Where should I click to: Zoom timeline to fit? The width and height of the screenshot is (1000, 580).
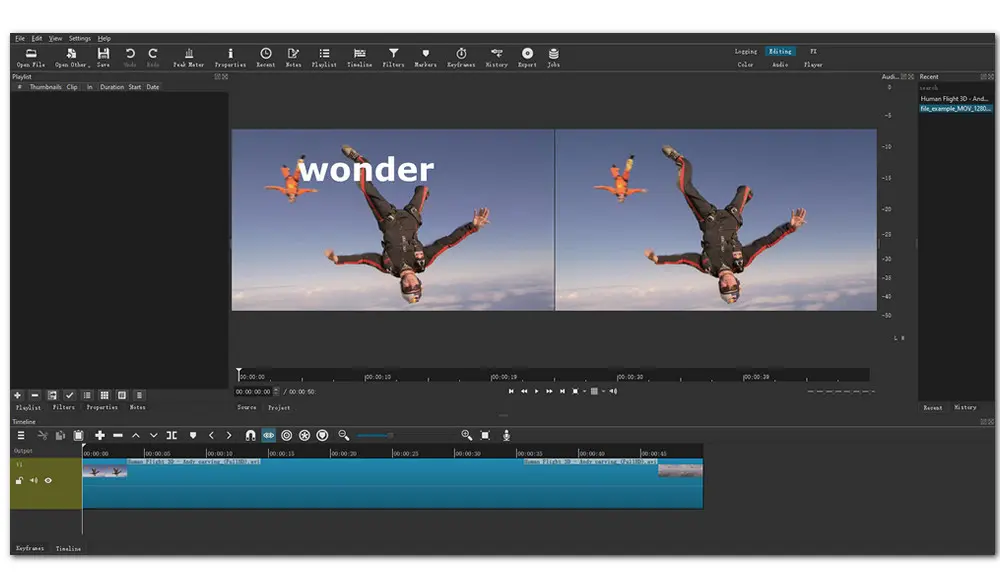pyautogui.click(x=485, y=435)
